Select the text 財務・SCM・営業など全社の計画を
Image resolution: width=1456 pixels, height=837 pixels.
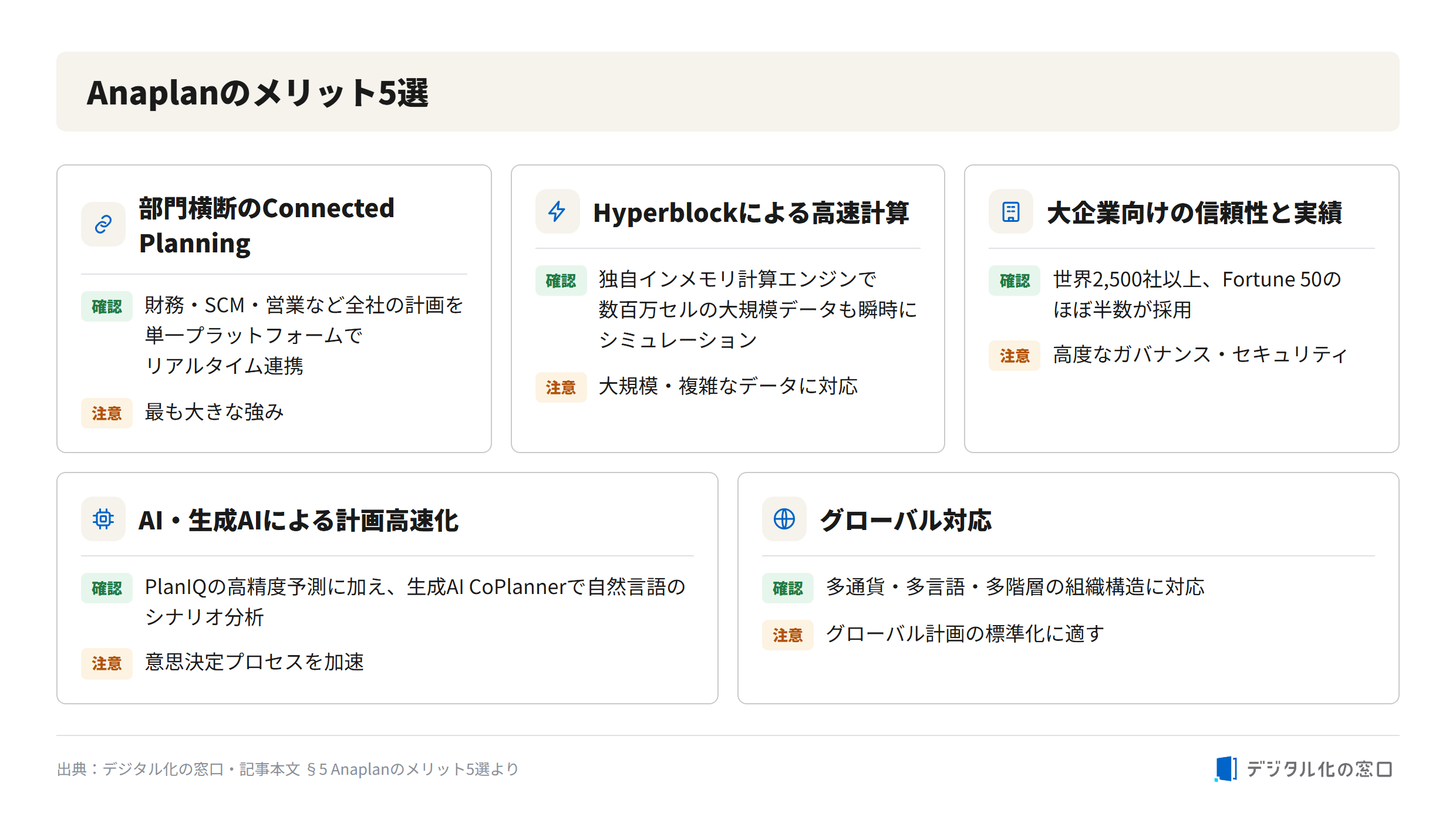[x=304, y=305]
